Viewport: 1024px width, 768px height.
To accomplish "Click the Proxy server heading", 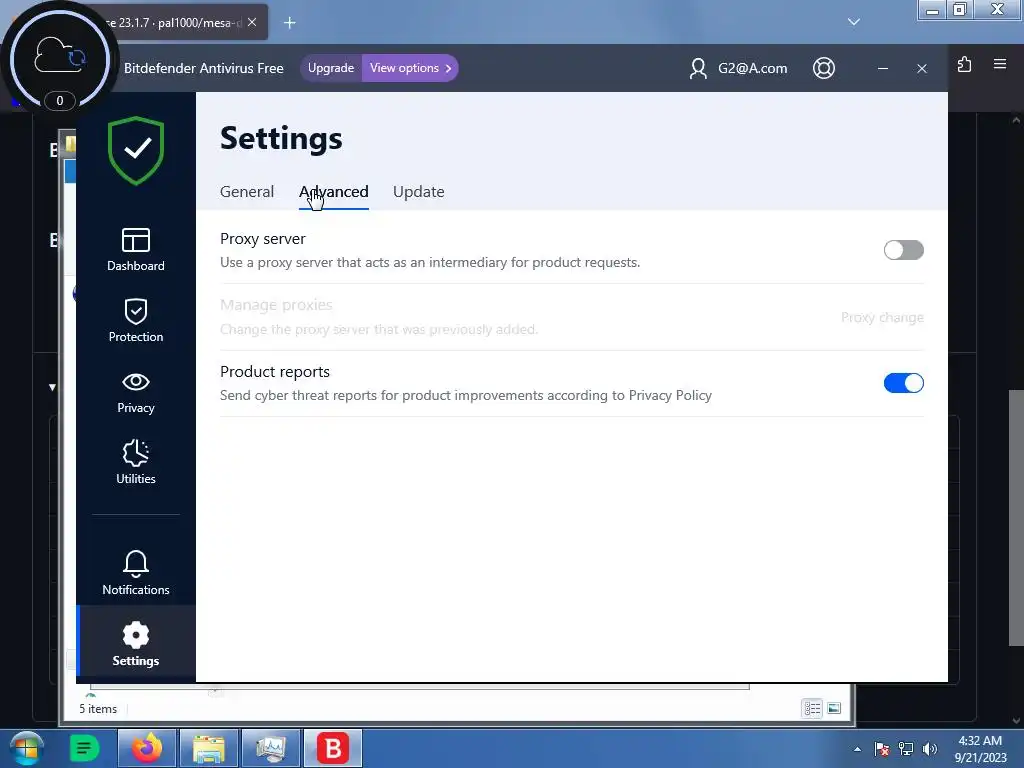I will point(263,239).
